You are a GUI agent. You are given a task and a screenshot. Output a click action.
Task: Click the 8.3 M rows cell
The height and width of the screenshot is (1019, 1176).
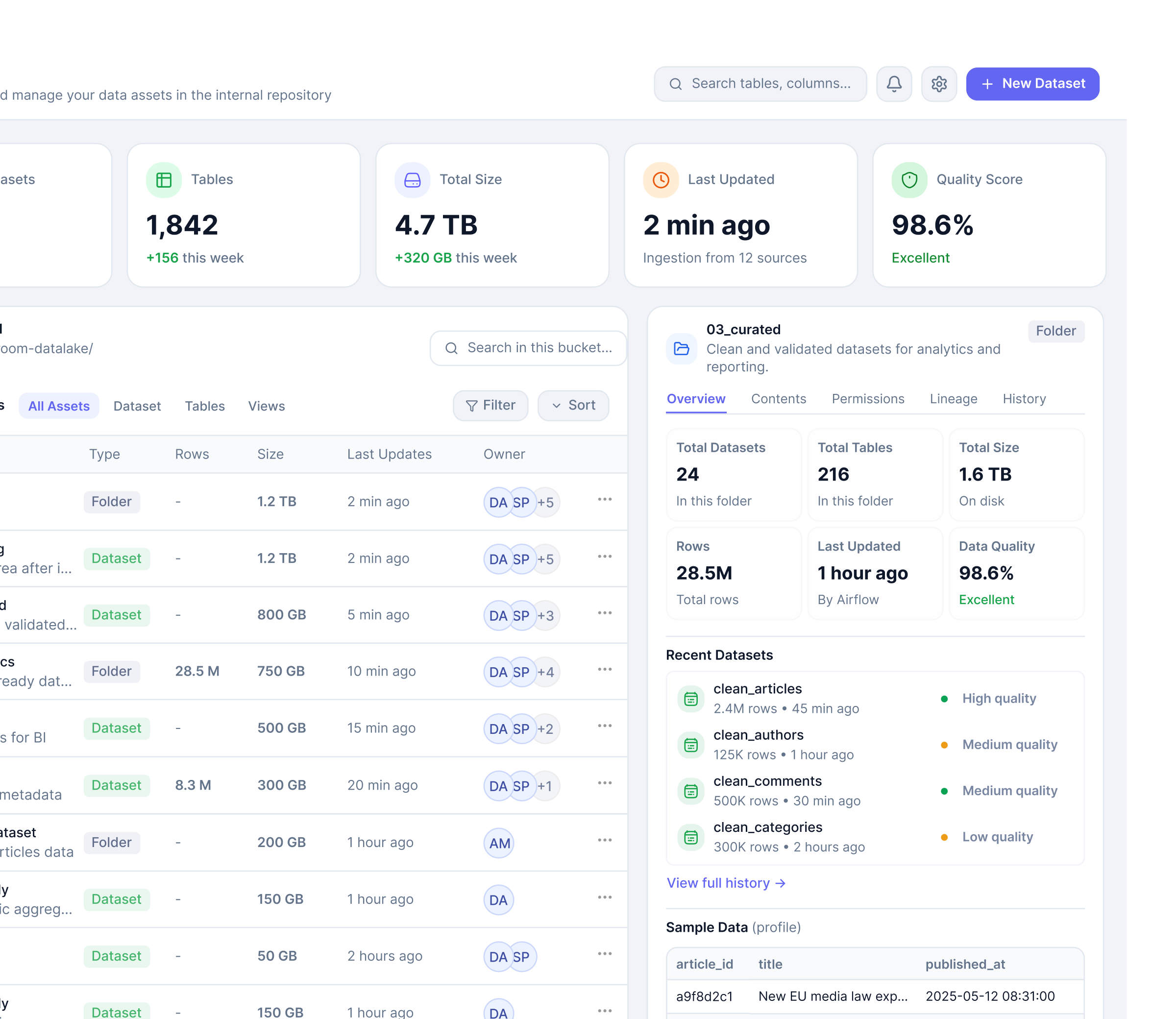(193, 786)
